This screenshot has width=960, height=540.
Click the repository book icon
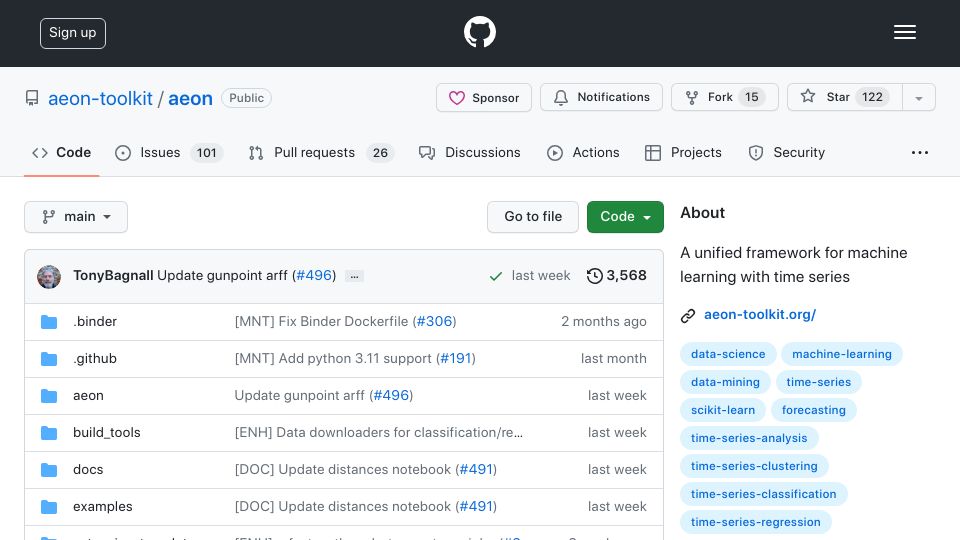32,98
